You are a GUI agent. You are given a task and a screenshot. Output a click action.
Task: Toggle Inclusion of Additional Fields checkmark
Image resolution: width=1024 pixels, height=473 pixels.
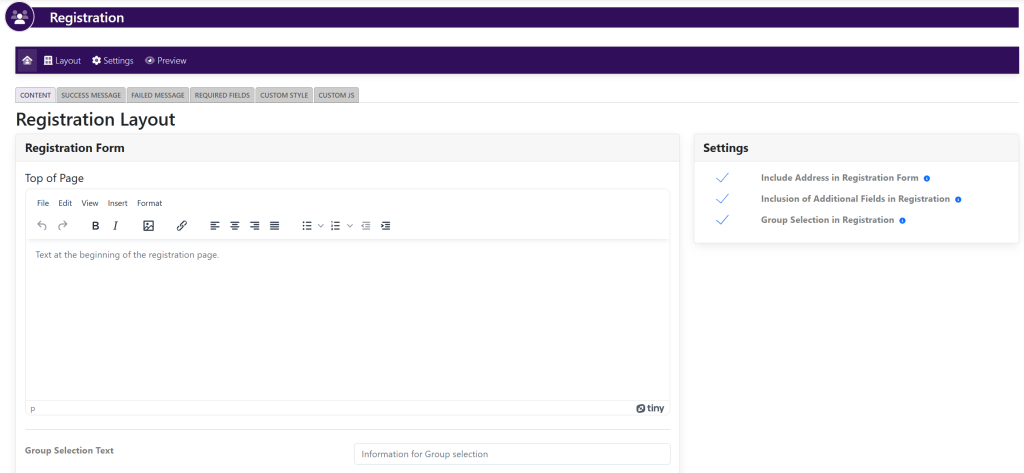click(722, 199)
